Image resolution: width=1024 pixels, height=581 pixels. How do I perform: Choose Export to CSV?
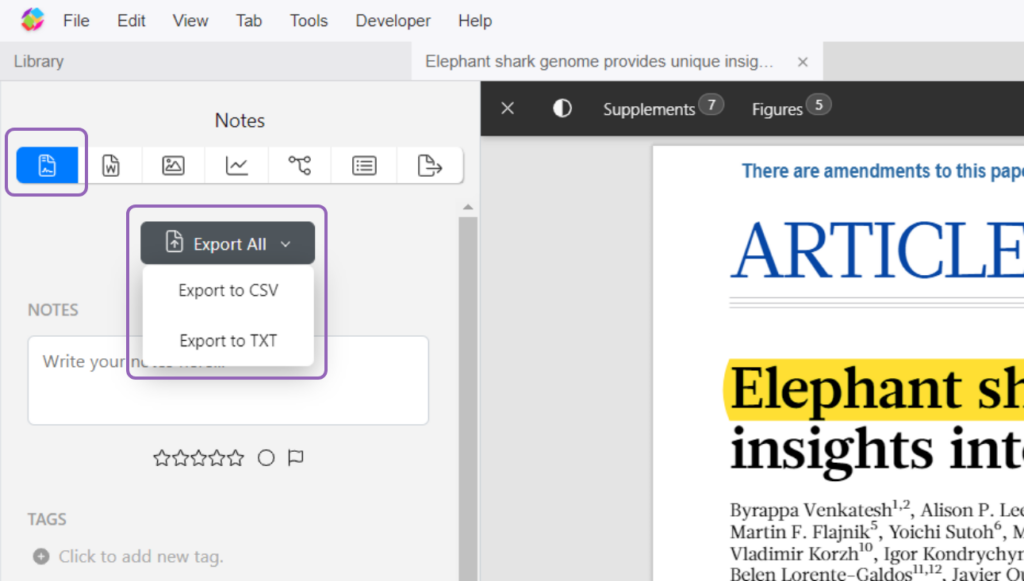tap(228, 291)
